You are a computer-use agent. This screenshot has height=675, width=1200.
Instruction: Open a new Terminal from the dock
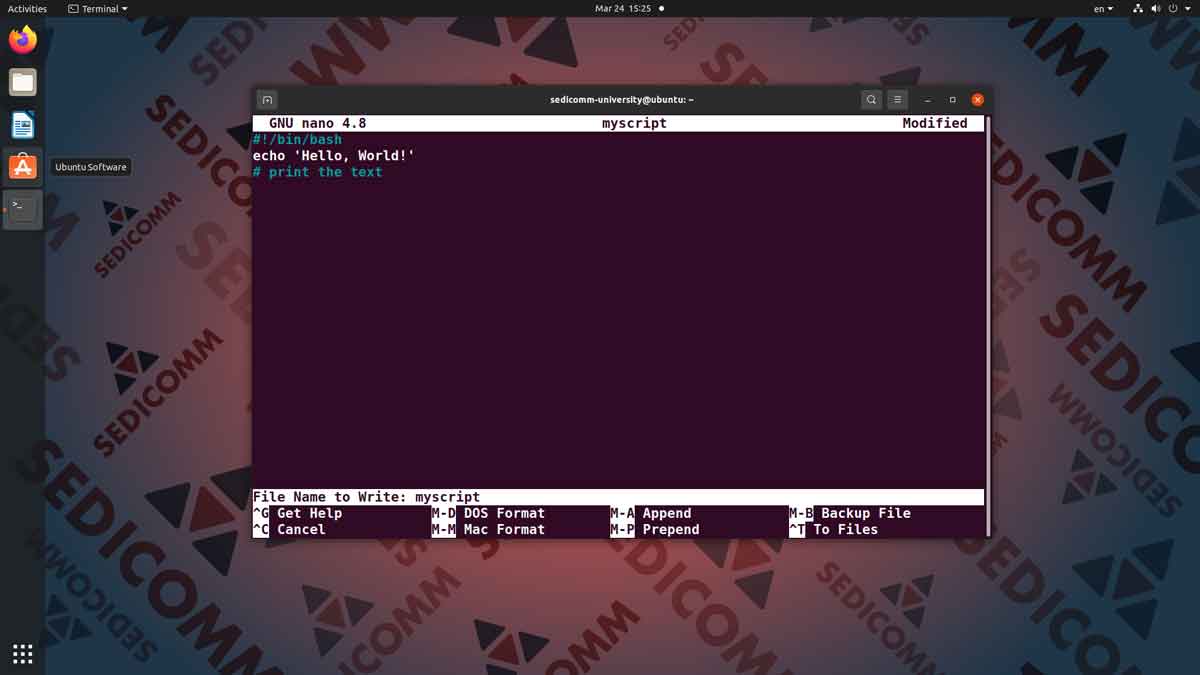coord(22,208)
